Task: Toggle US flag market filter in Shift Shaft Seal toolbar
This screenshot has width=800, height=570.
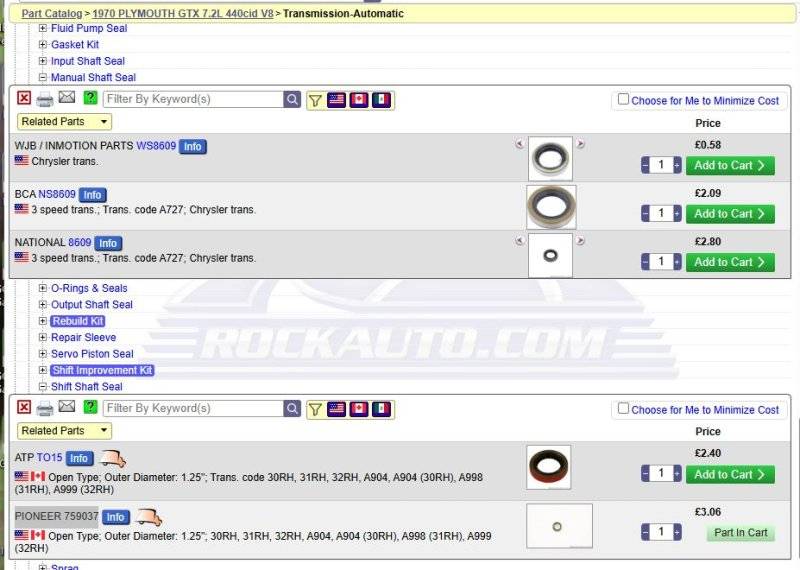Action: click(x=336, y=408)
